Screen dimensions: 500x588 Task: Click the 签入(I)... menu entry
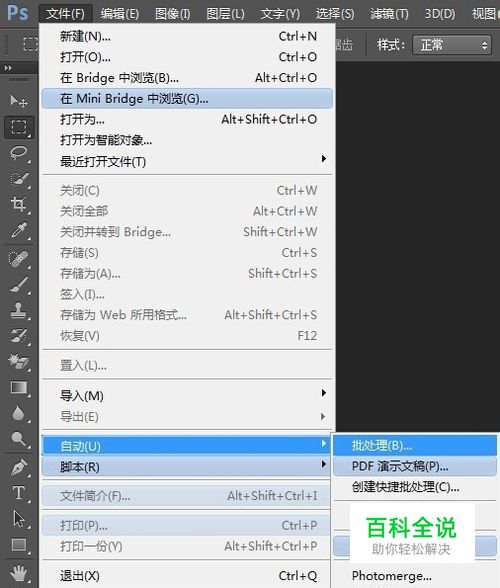pyautogui.click(x=187, y=294)
